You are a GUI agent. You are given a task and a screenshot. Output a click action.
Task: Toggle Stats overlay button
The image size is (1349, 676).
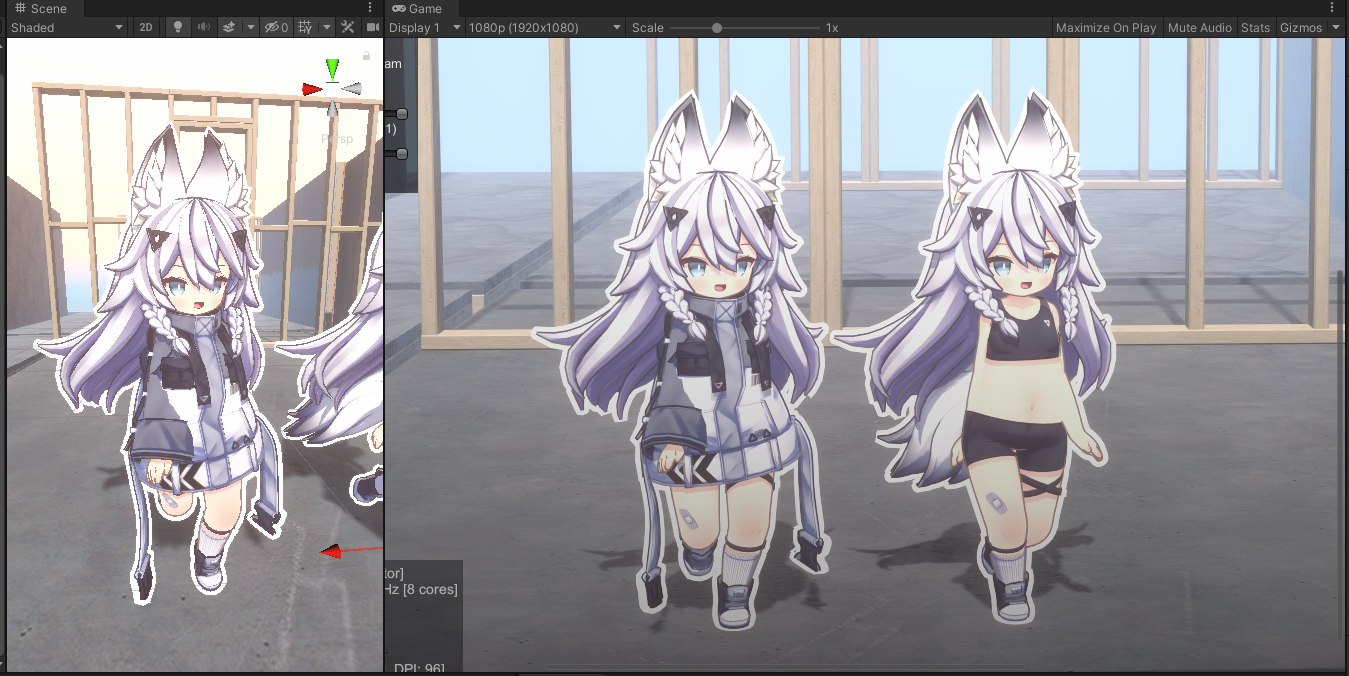1255,28
